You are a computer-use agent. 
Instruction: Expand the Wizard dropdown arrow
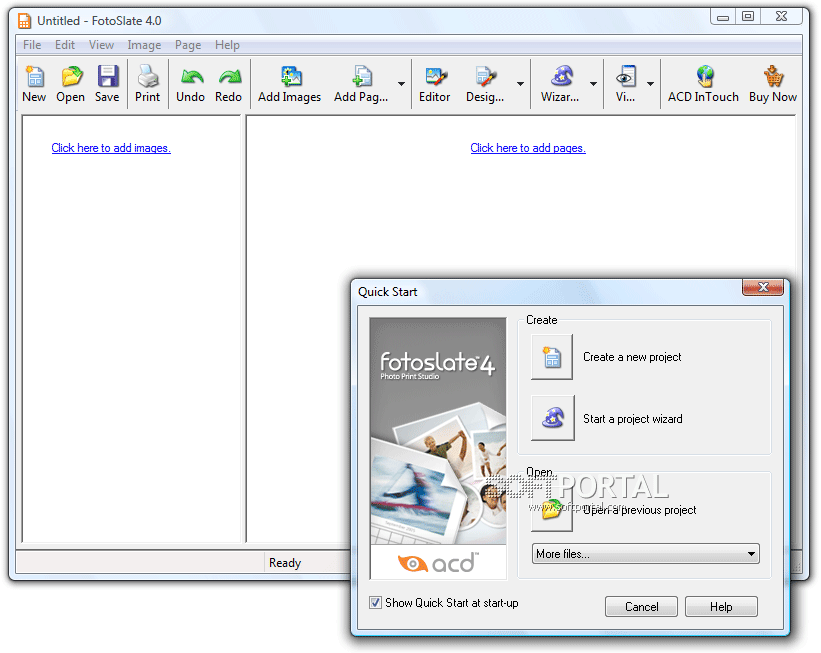coord(593,84)
